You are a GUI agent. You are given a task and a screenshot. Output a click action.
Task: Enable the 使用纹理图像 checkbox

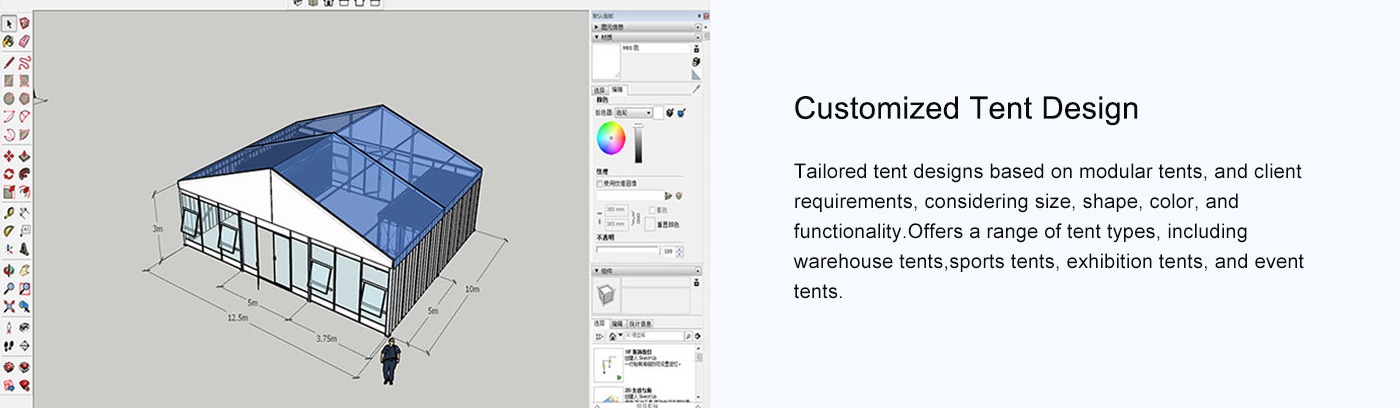pos(600,183)
